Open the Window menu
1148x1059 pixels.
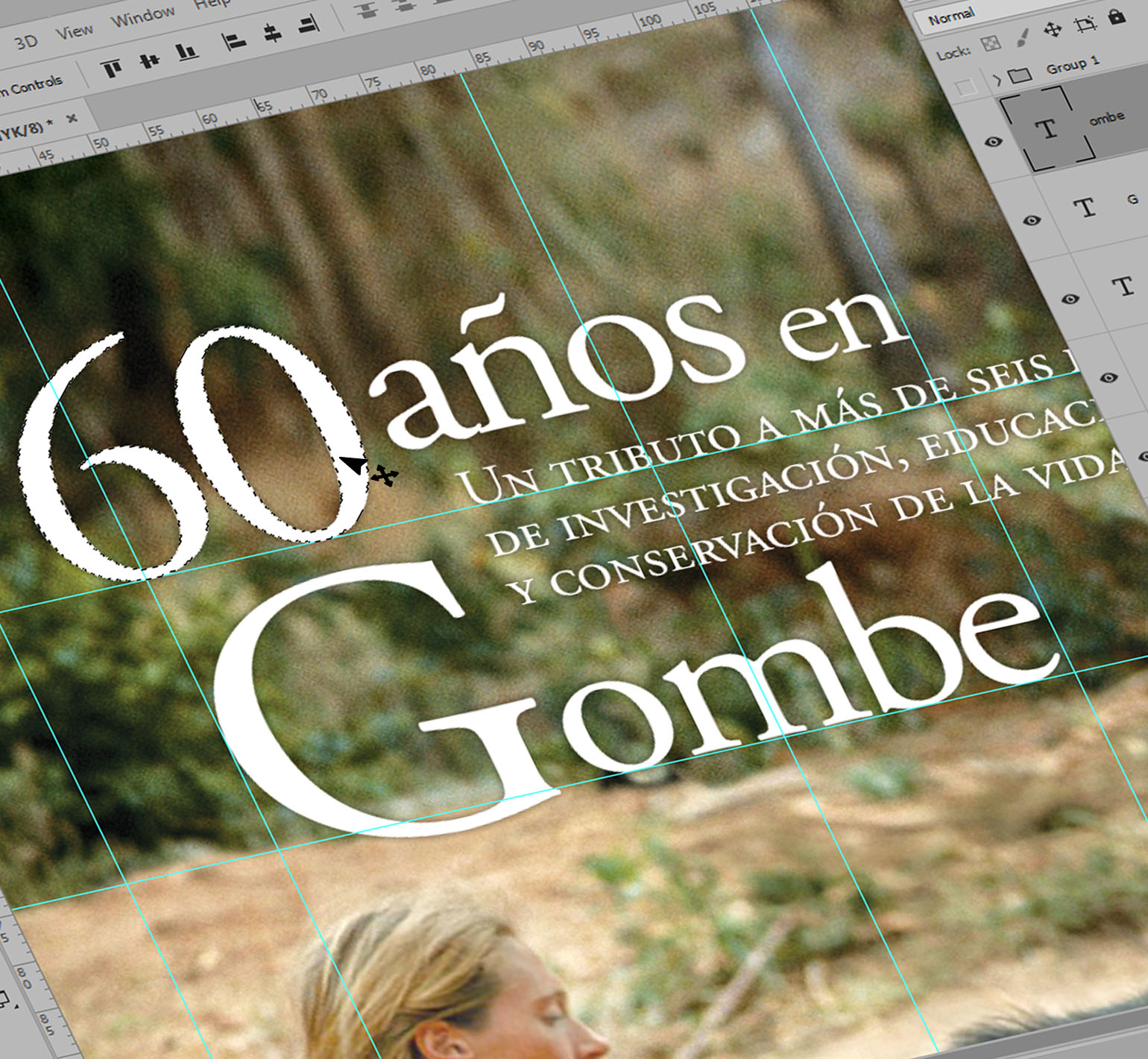coord(143,16)
